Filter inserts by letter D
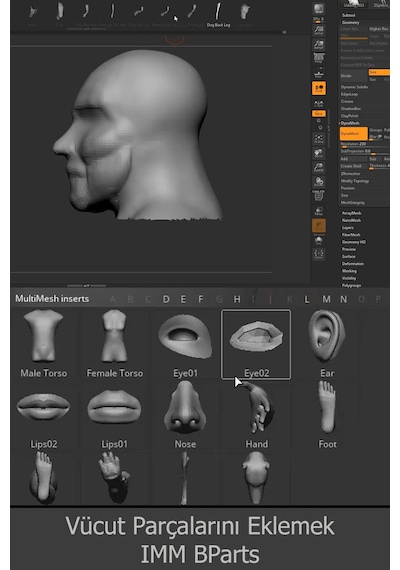Viewport: 400px width, 570px height. [x=166, y=299]
